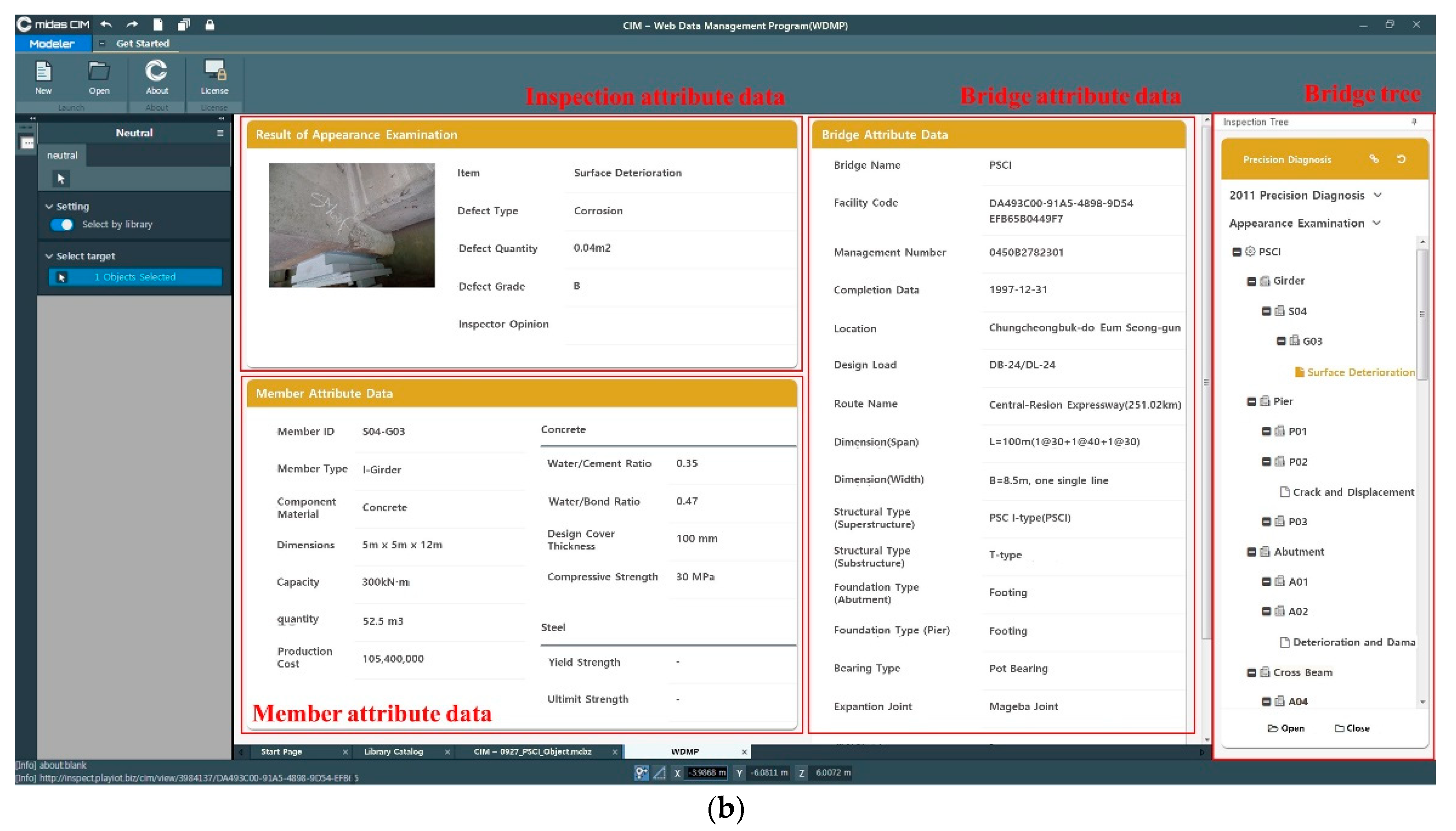Click the undo arrow in title bar
The image size is (1456, 831).
pyautogui.click(x=106, y=24)
